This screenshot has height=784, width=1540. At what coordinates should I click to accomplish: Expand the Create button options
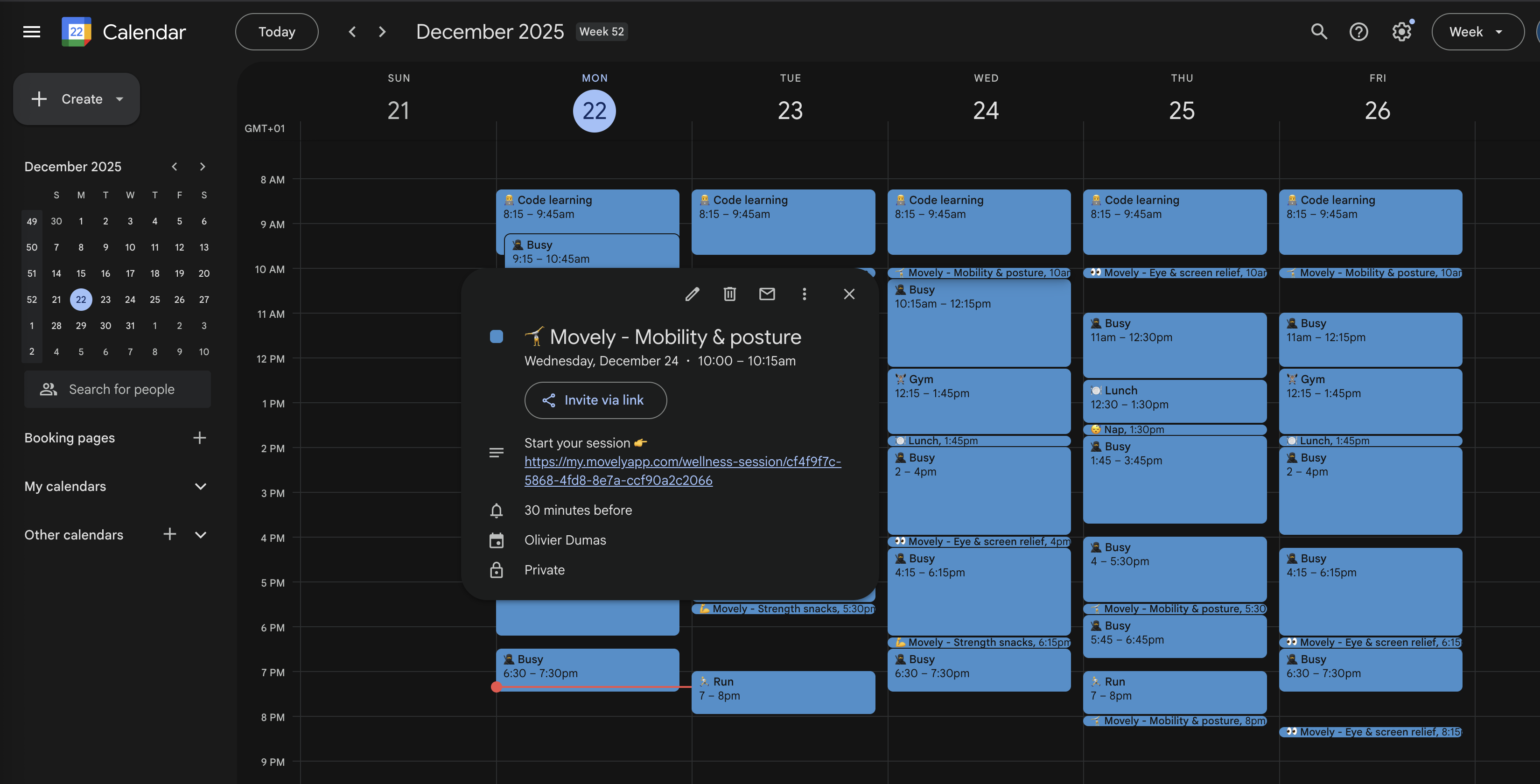[119, 98]
